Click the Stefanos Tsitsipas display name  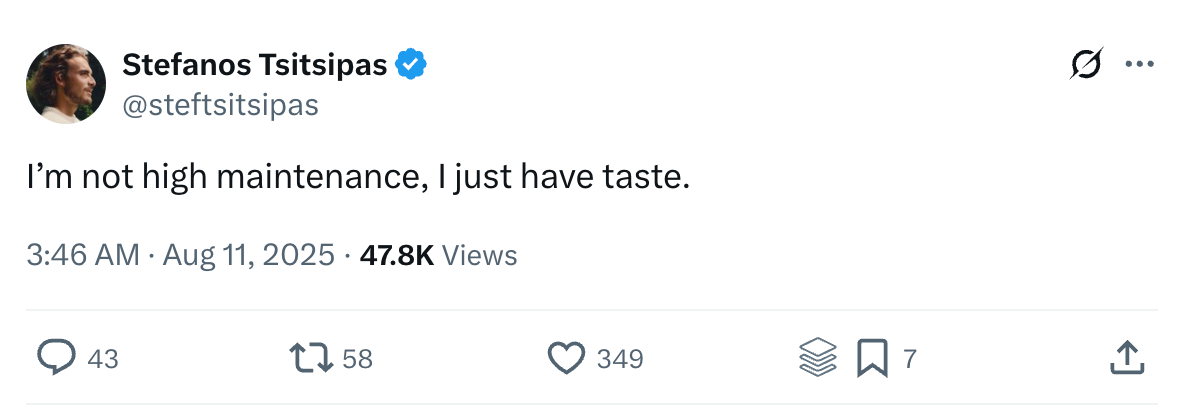[x=254, y=66]
